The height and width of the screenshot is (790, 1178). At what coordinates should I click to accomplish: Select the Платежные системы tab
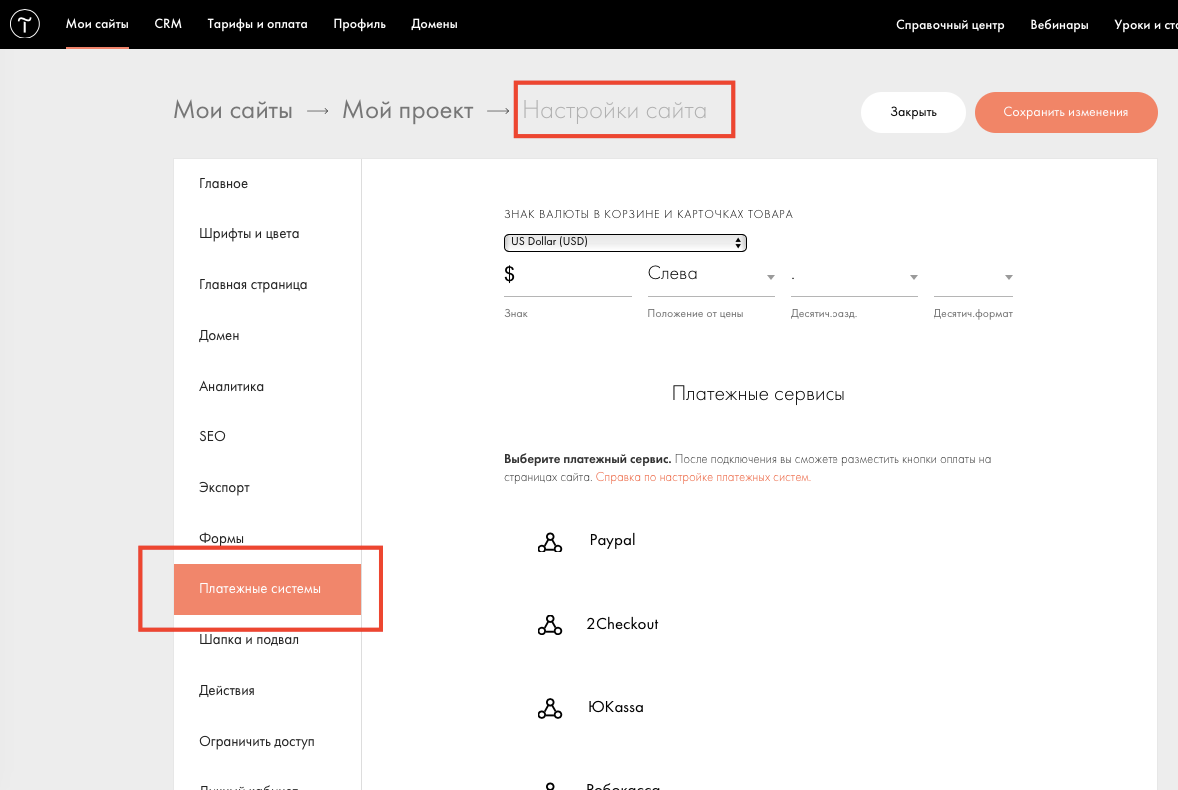click(267, 589)
